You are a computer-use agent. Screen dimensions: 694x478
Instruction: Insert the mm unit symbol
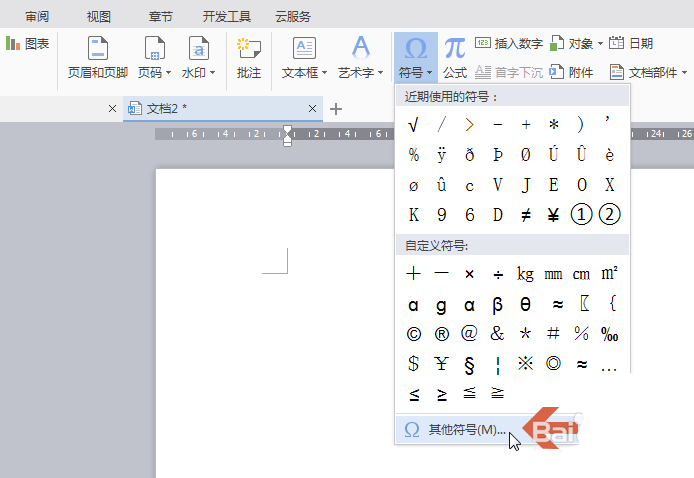click(553, 274)
